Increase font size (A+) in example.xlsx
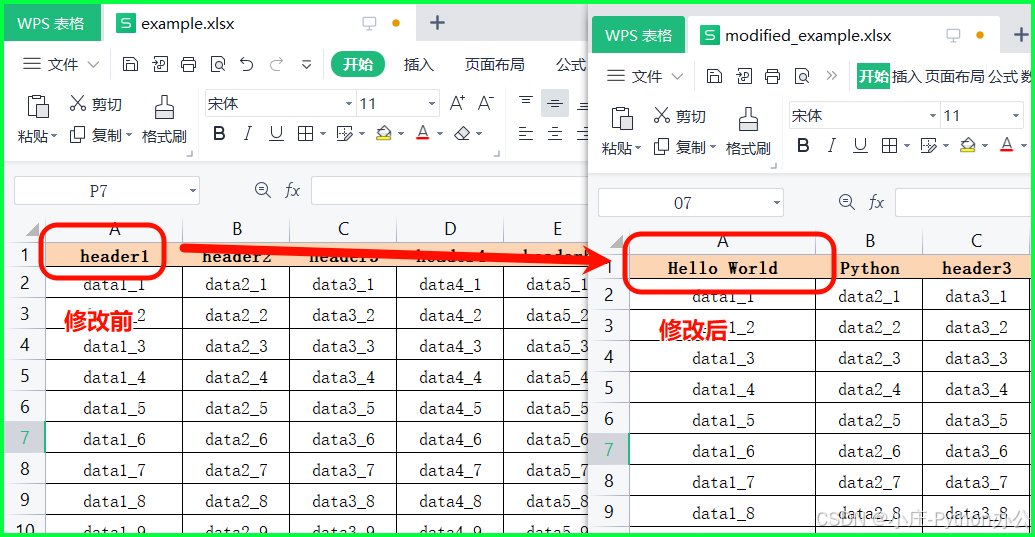 (457, 104)
